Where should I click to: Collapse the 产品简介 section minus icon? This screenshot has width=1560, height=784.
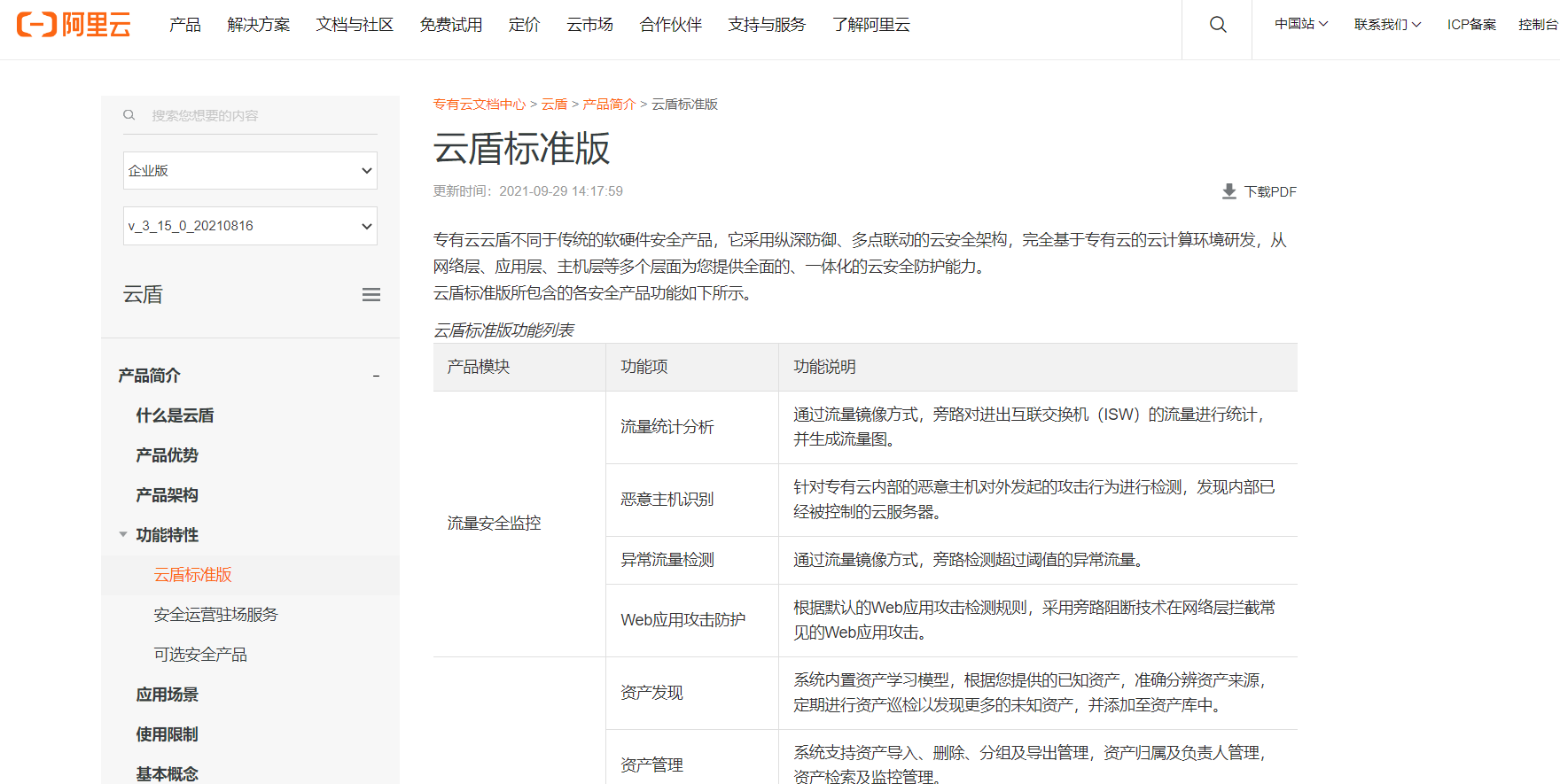[x=376, y=376]
